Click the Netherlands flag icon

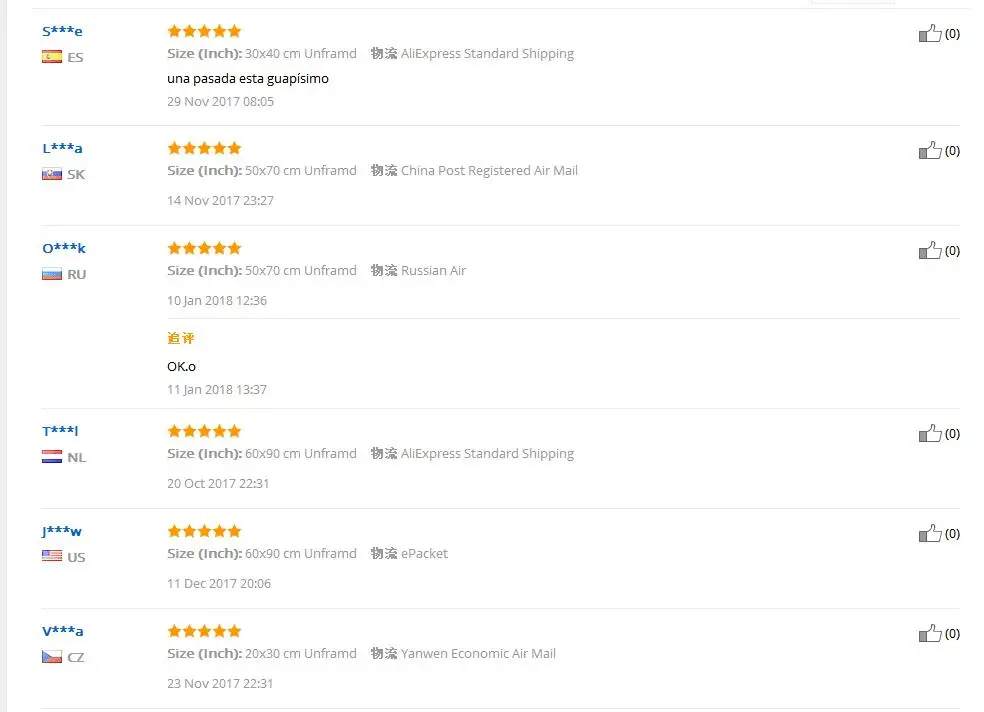52,457
